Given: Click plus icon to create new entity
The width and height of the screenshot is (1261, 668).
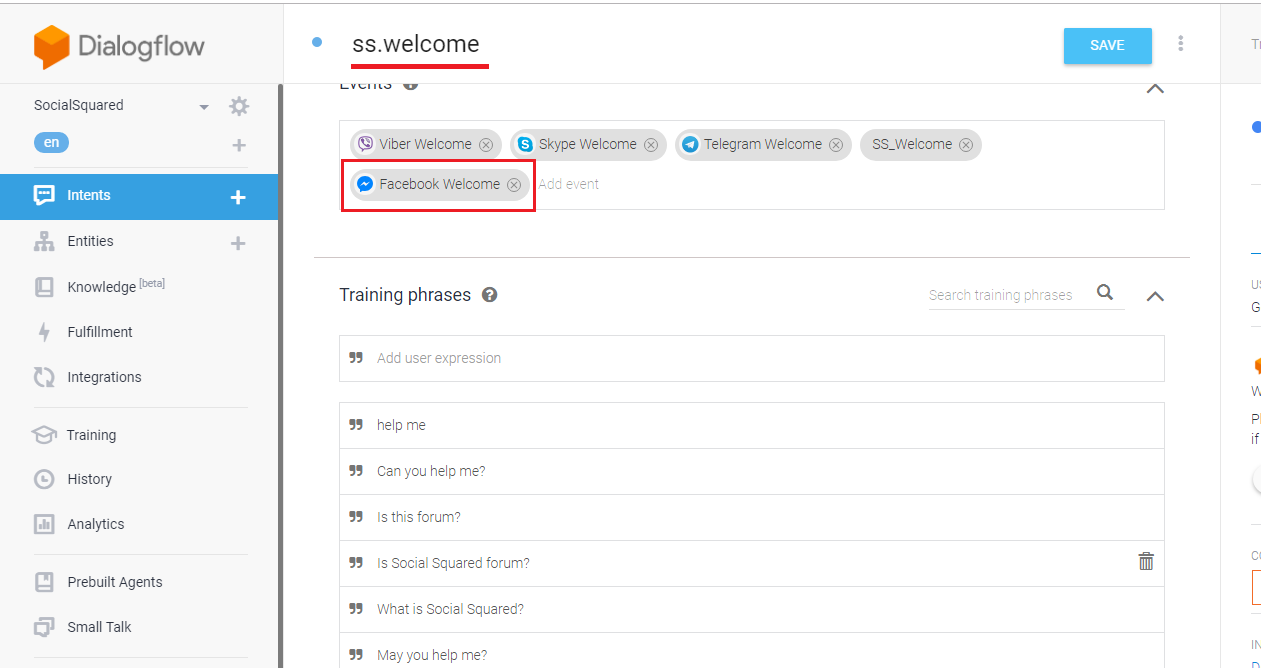Looking at the screenshot, I should tap(238, 243).
